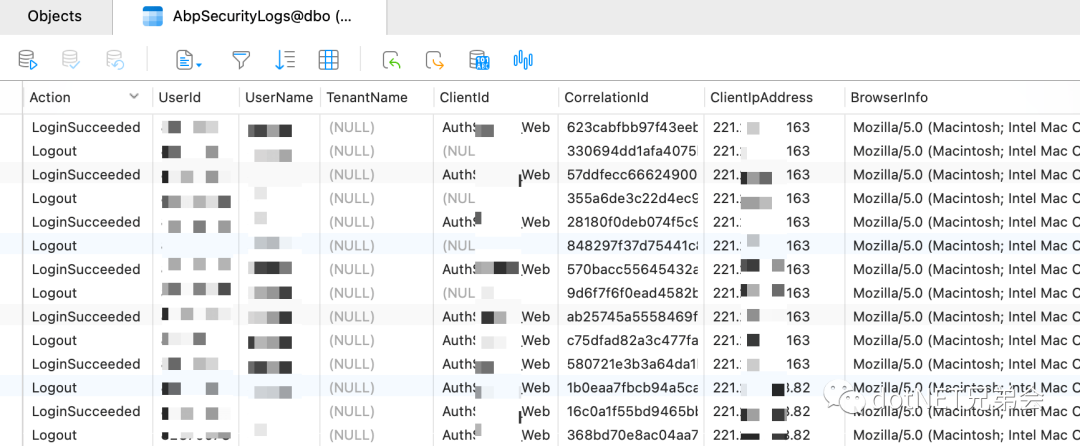Select CorrelationId cell 330694dd1afa4075

(632, 151)
